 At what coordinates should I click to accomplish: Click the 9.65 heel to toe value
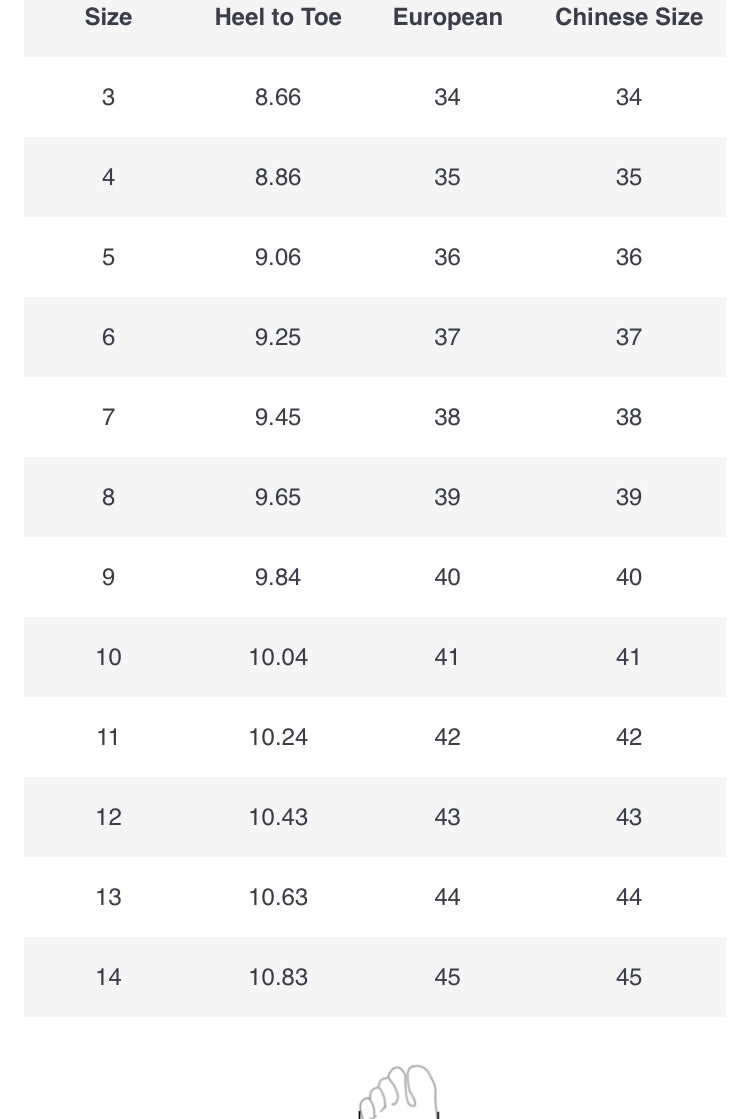tap(278, 497)
